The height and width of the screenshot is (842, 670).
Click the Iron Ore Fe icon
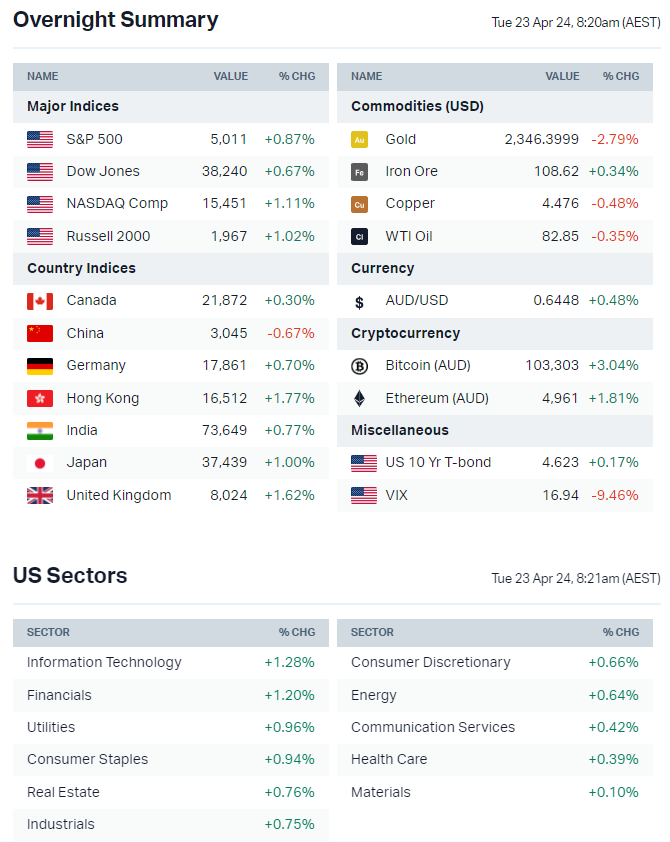pos(359,172)
